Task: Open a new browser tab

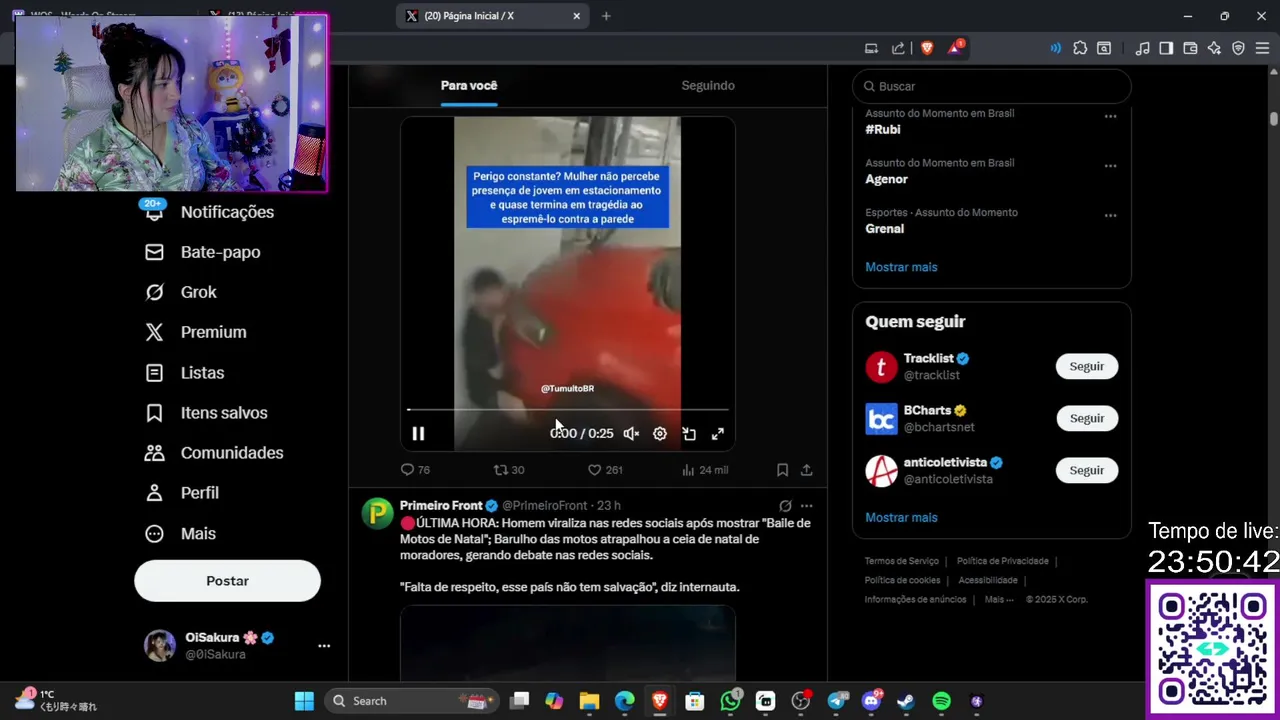Action: tap(606, 16)
